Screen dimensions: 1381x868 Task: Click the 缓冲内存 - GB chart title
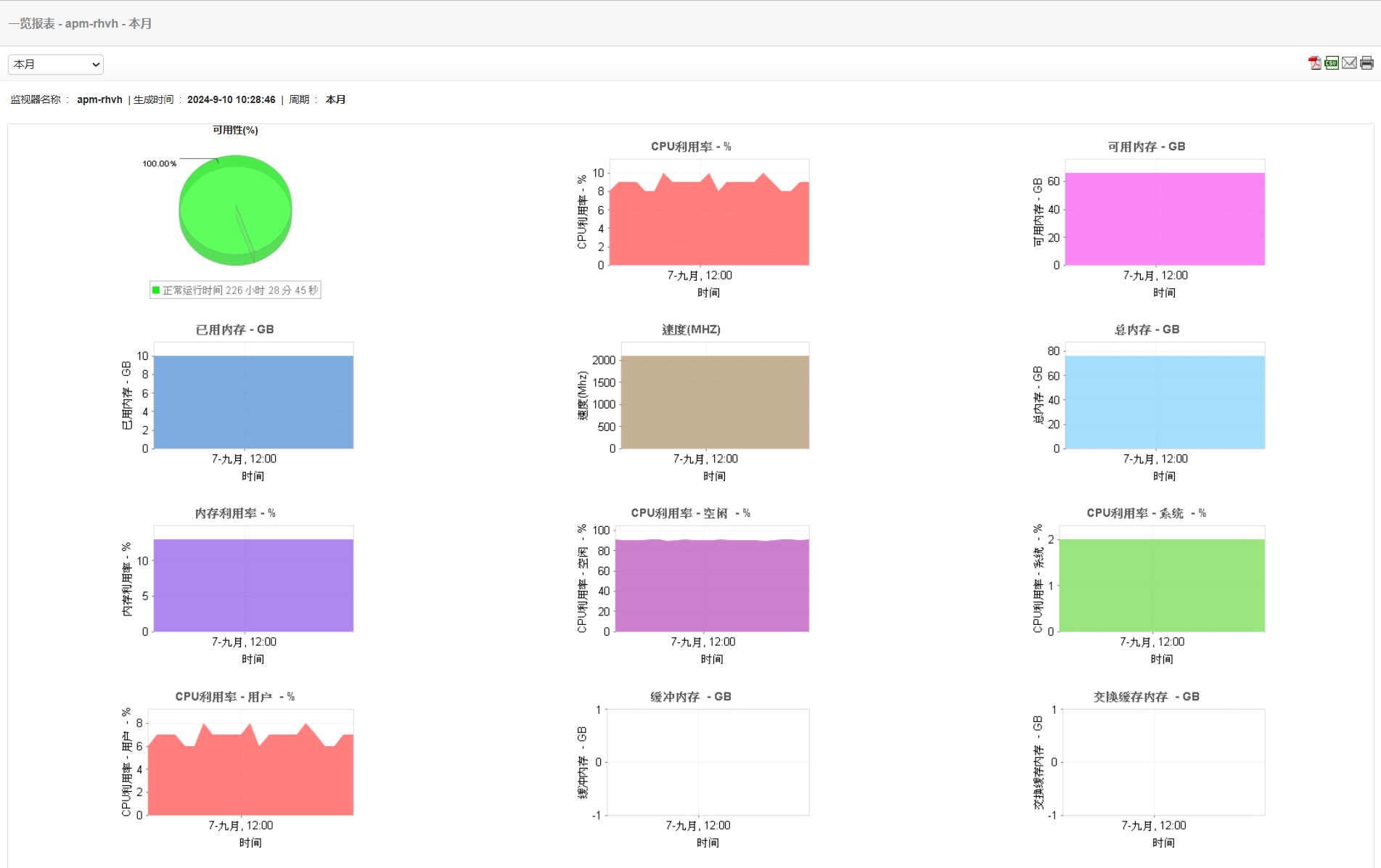pos(691,697)
